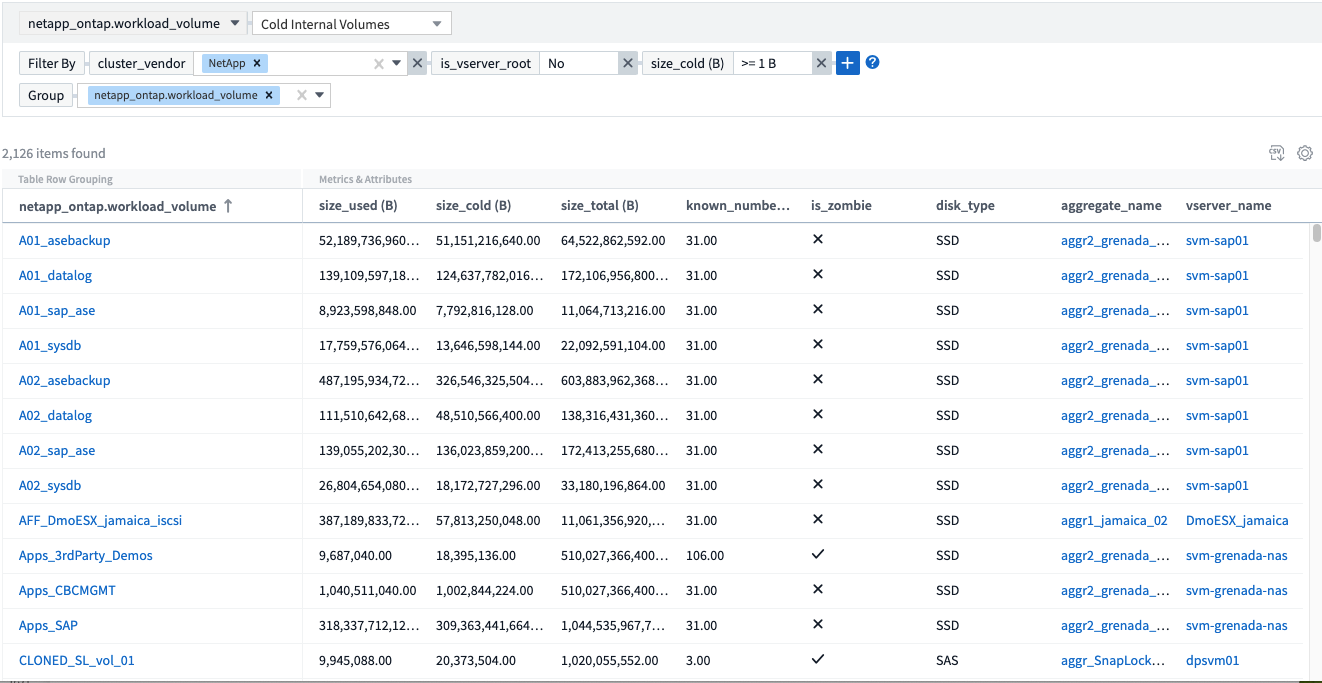This screenshot has height=683, width=1322.
Task: Open table settings gear icon
Action: coord(1304,153)
